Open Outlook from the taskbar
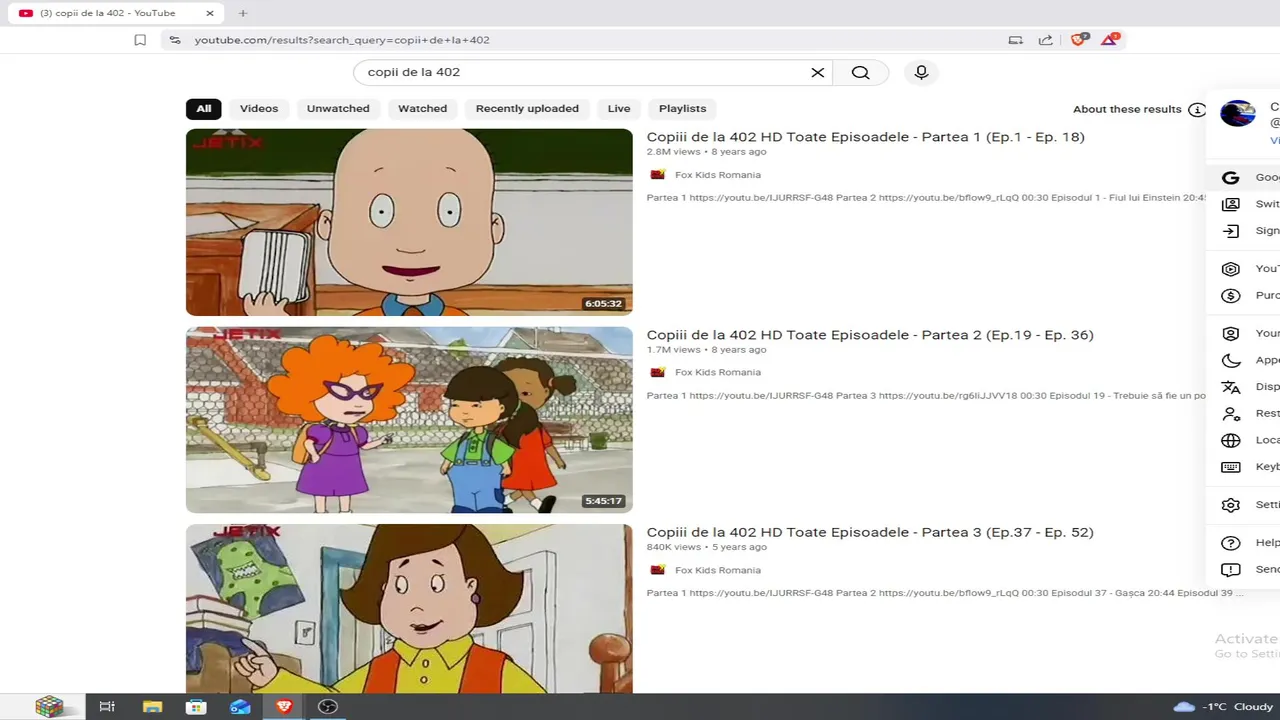Viewport: 1280px width, 720px height. tap(240, 707)
